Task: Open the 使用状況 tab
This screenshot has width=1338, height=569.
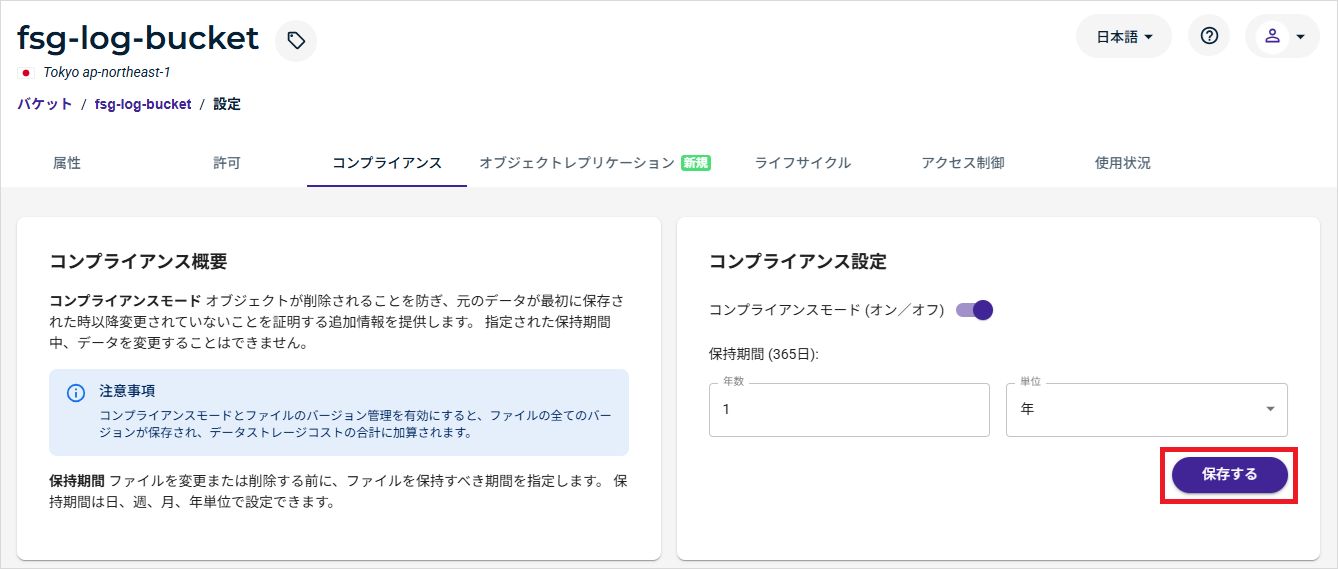Action: coord(1123,163)
